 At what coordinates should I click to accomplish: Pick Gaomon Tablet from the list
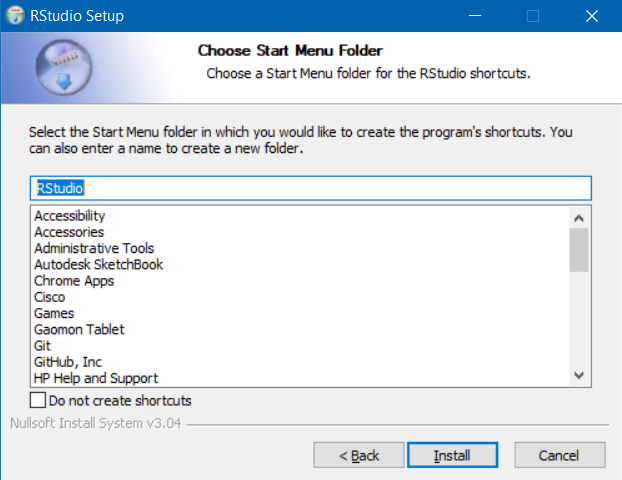coord(79,330)
